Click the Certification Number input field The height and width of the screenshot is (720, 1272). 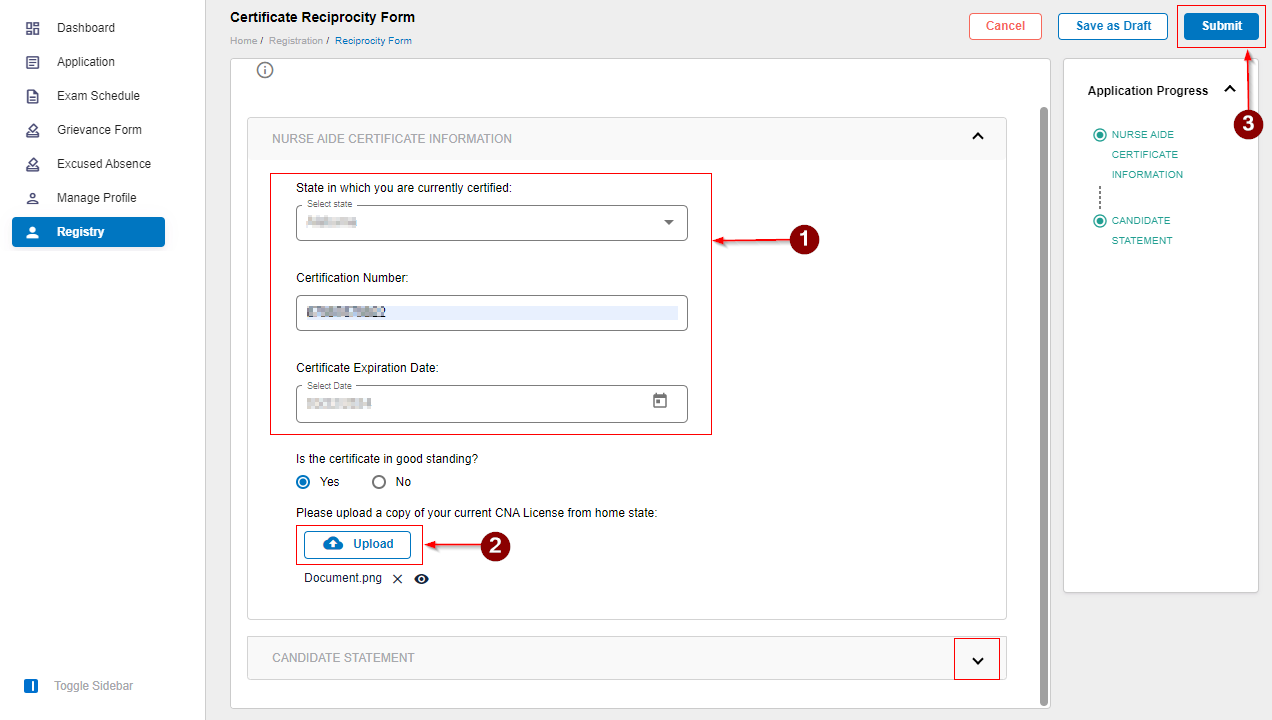point(491,313)
